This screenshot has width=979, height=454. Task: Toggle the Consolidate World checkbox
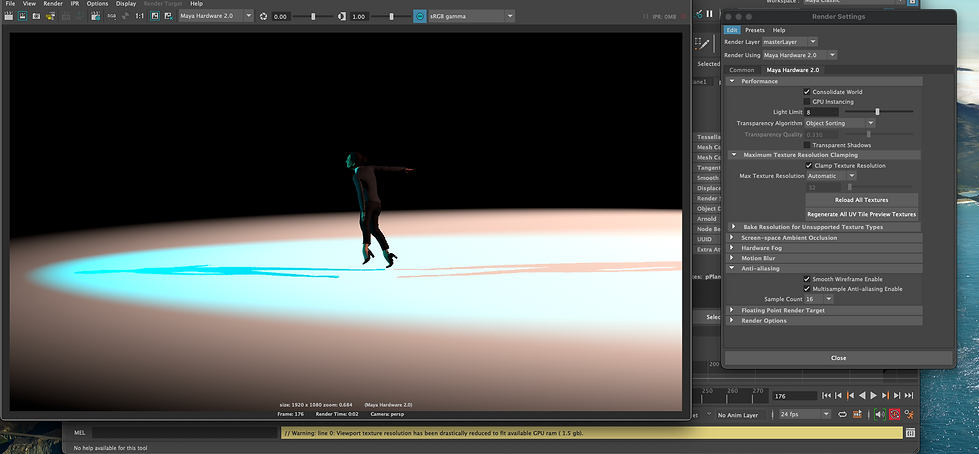tap(807, 92)
